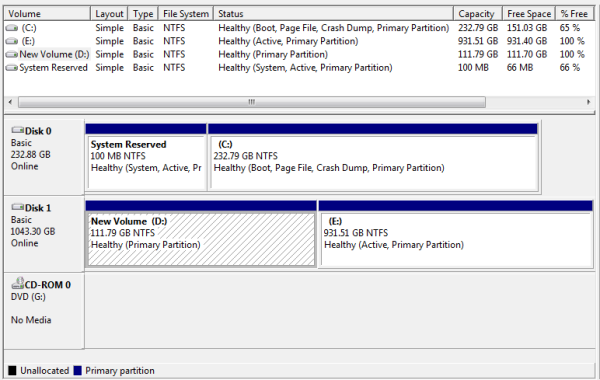600x380 pixels.
Task: Sort by the Capacity column header
Action: click(478, 14)
